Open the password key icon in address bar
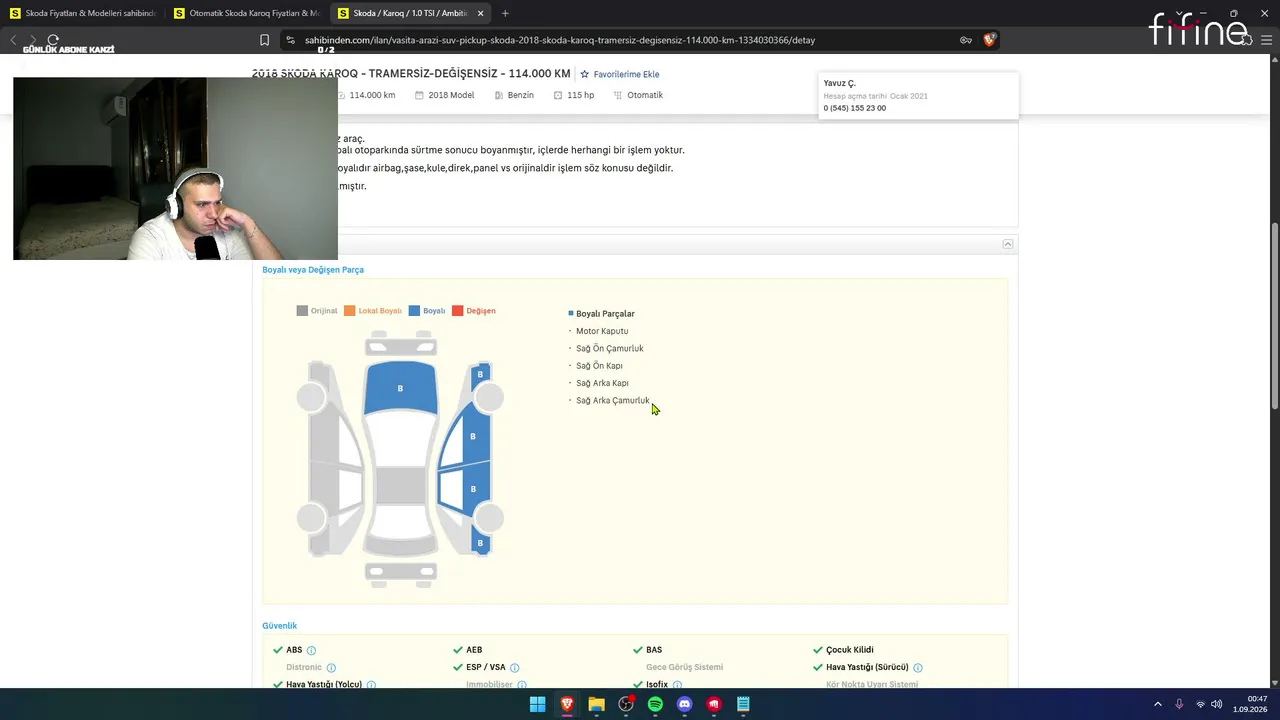The width and height of the screenshot is (1280, 720). (966, 40)
